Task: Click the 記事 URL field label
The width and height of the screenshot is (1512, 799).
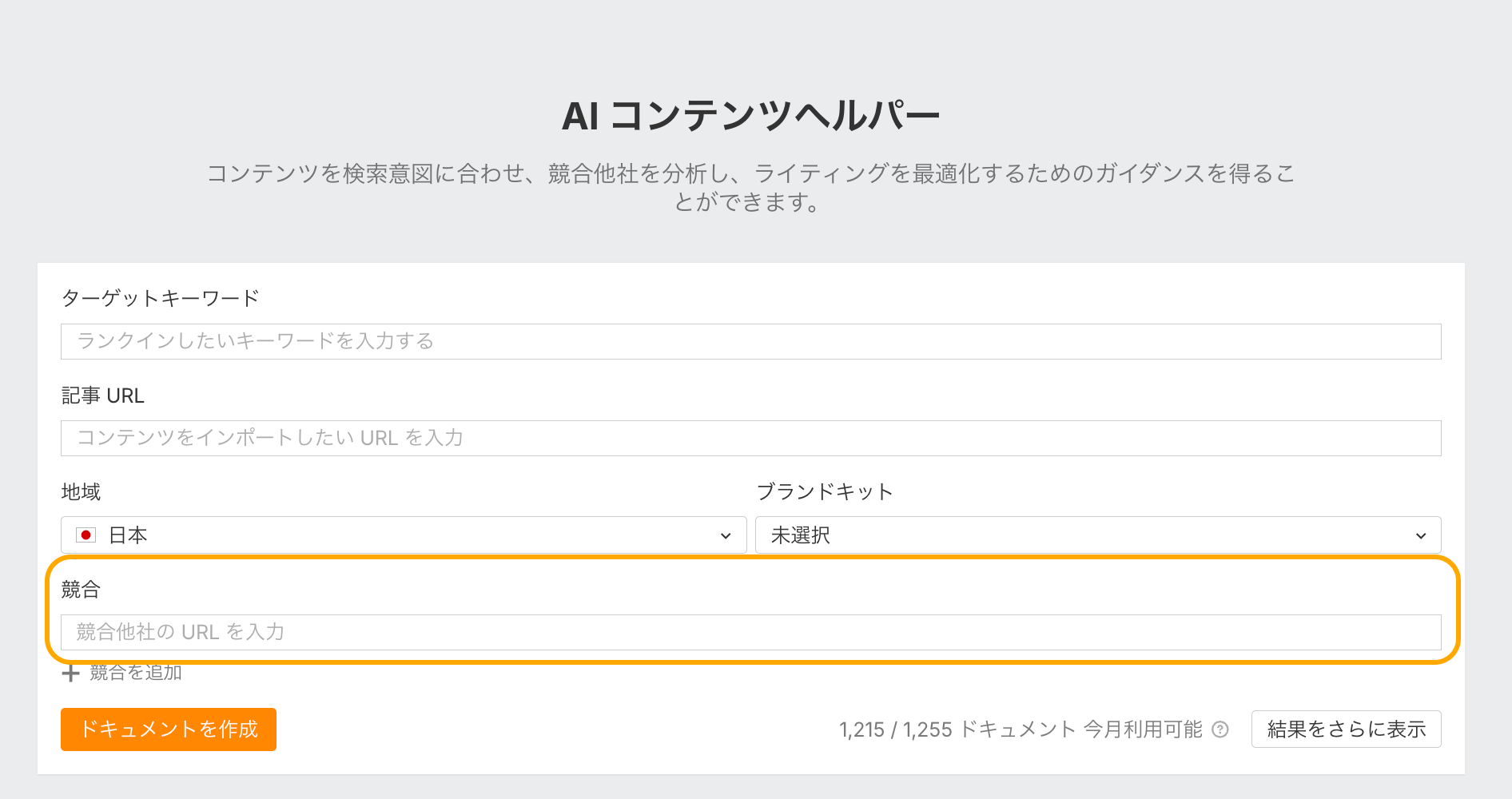Action: (x=103, y=396)
